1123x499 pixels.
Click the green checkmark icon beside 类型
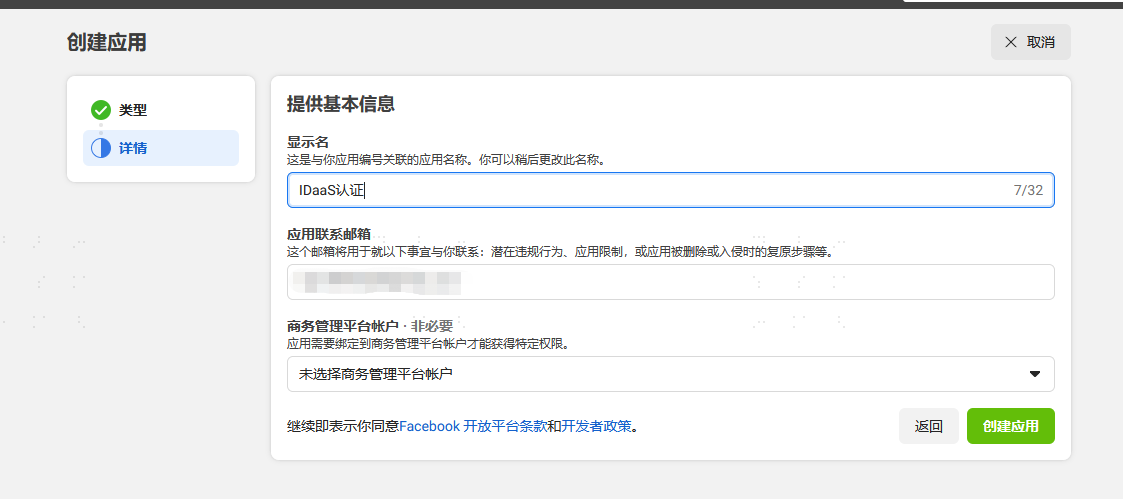[101, 110]
